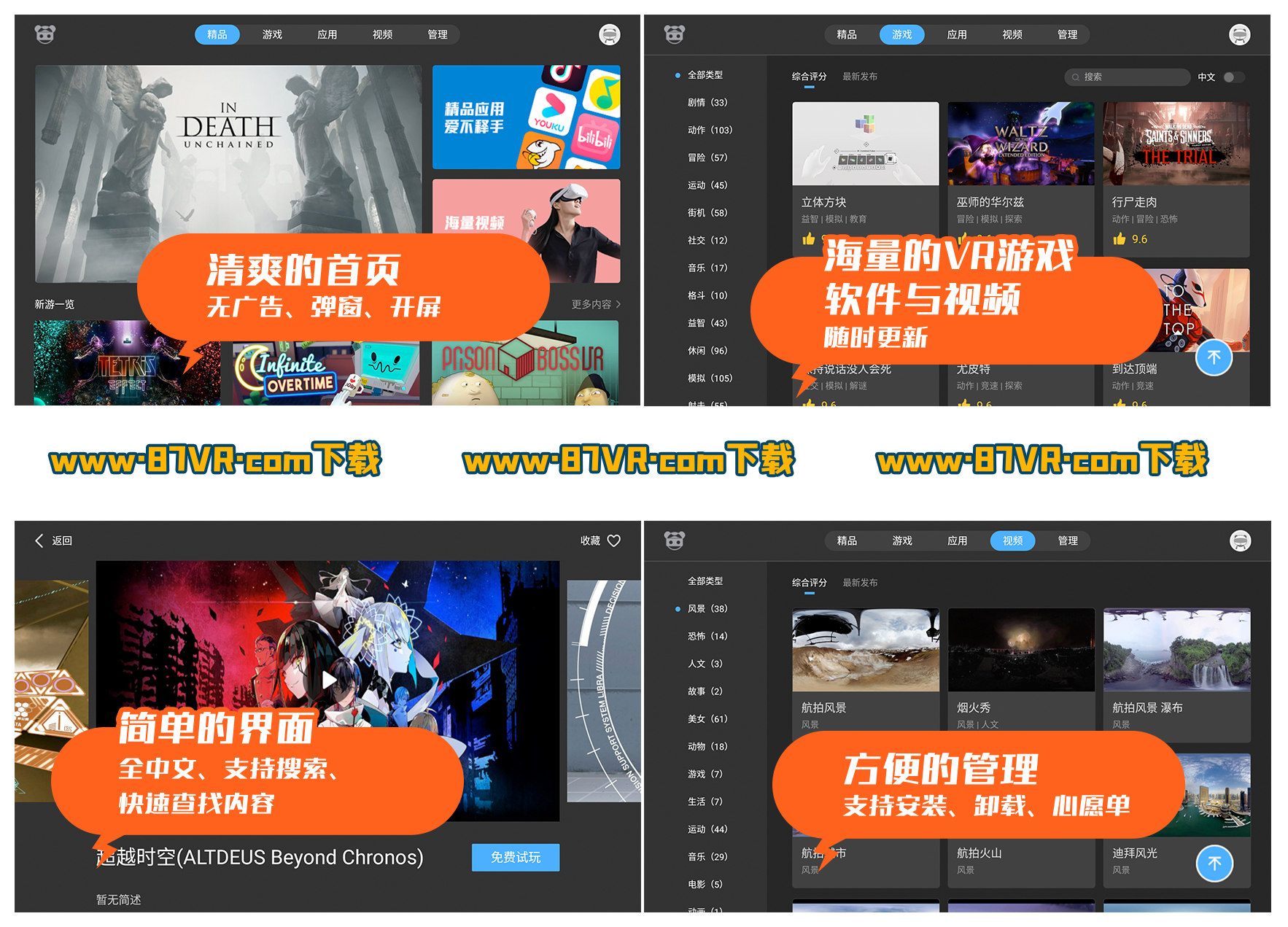Toggle the 中文 language switch on the games screen
The width and height of the screenshot is (1288, 927).
click(1234, 77)
